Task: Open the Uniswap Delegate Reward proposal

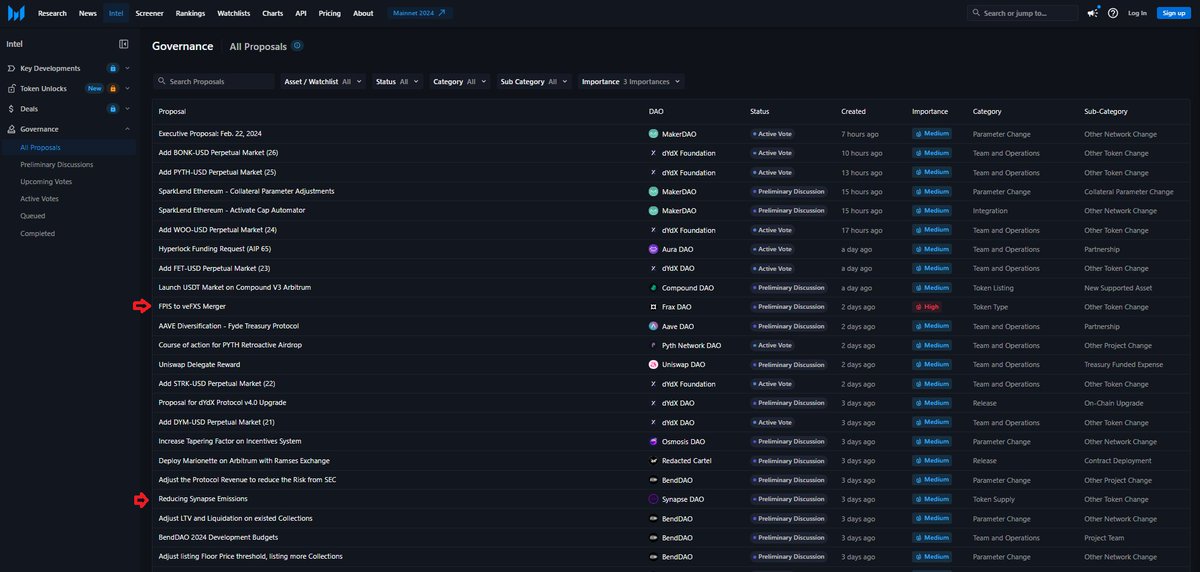Action: (x=199, y=364)
